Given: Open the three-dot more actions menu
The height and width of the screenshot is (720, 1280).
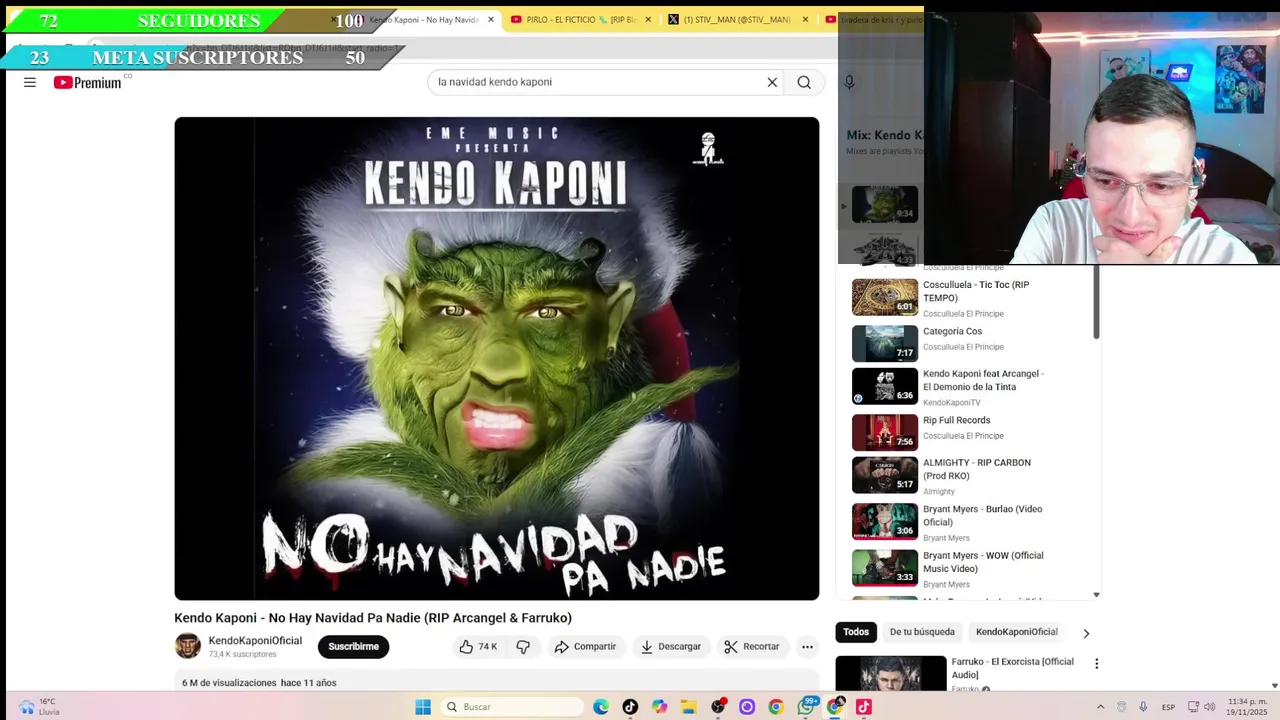Looking at the screenshot, I should pos(807,647).
